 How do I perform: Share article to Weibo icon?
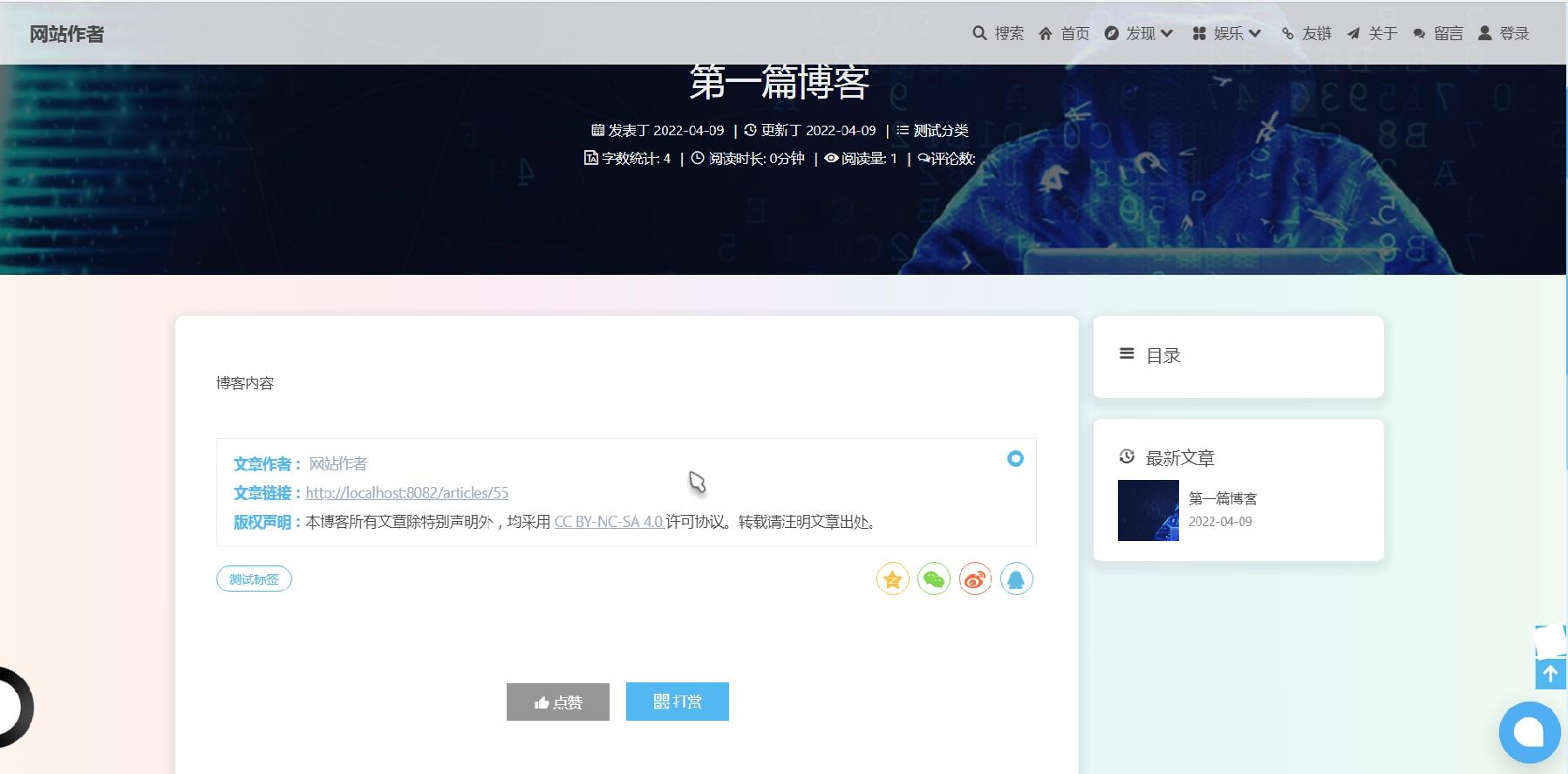click(x=975, y=579)
